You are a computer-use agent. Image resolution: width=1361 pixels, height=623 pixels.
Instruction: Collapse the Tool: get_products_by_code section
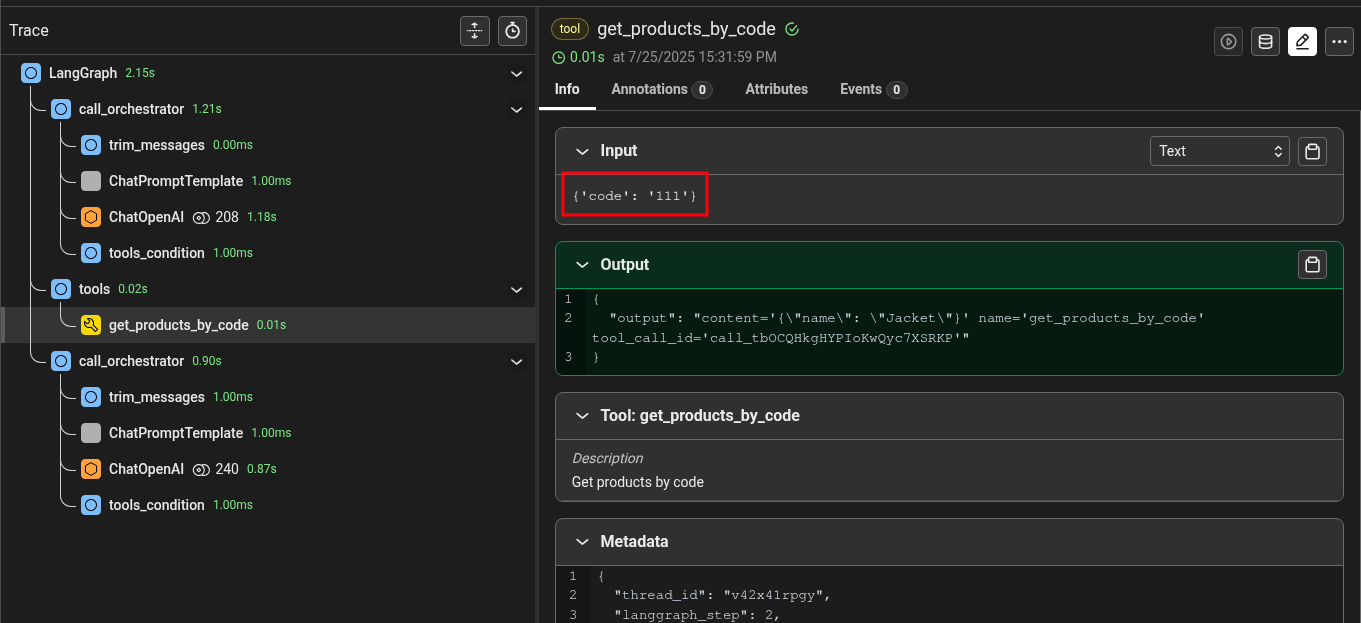coord(582,416)
